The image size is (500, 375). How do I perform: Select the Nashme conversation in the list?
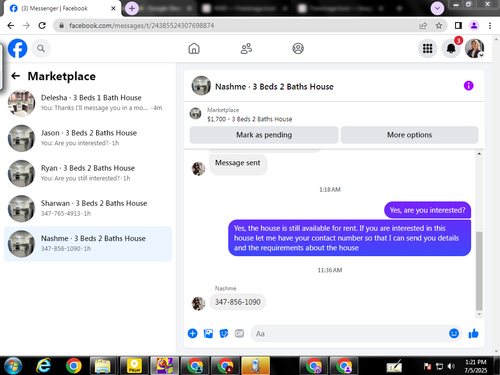pyautogui.click(x=88, y=244)
